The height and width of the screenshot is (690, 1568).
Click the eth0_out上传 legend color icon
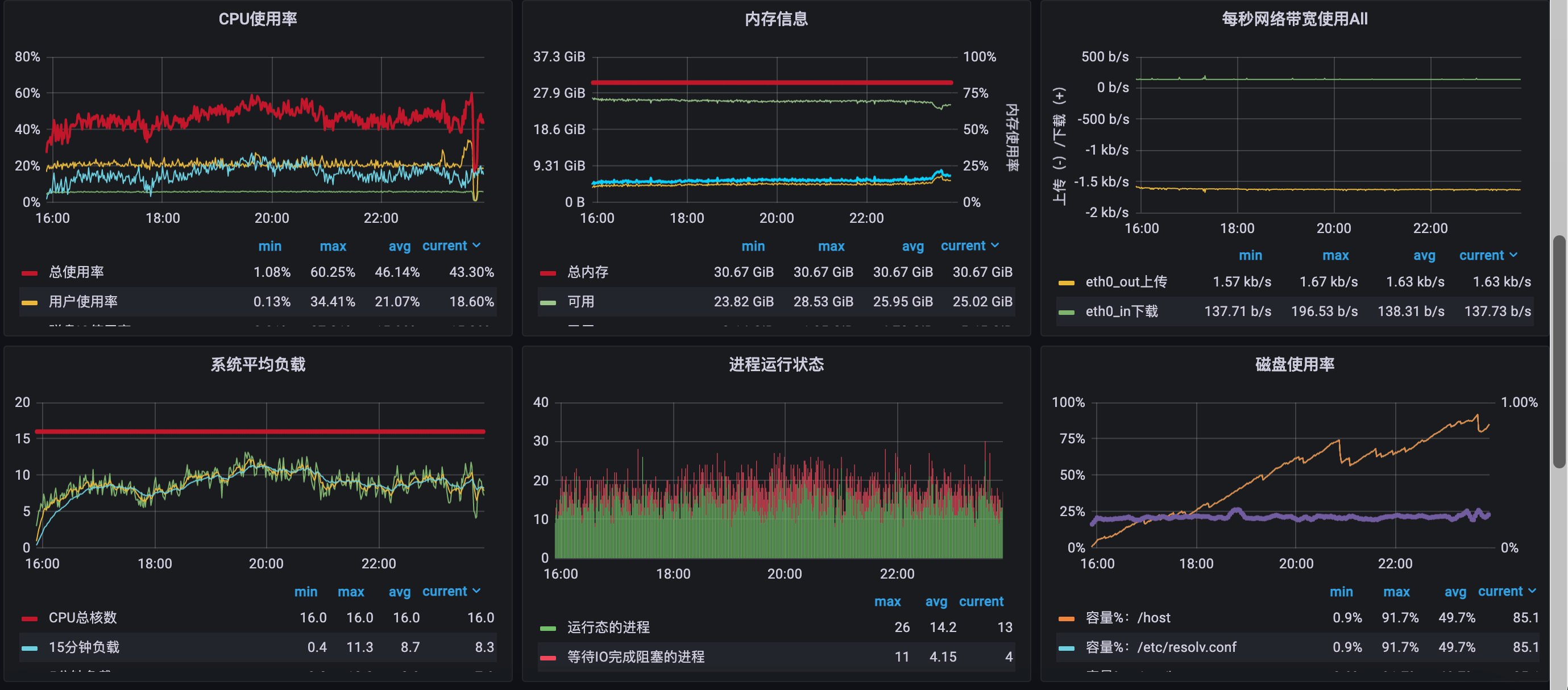(1066, 283)
